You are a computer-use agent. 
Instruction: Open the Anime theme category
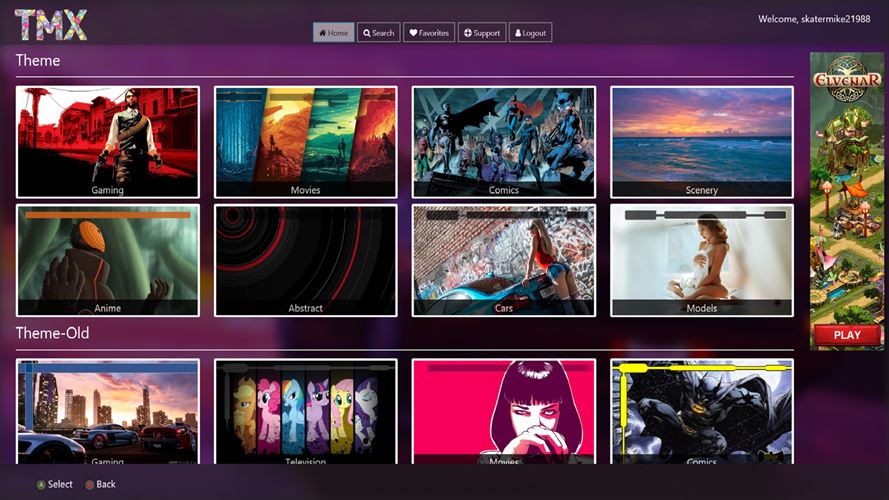point(108,260)
